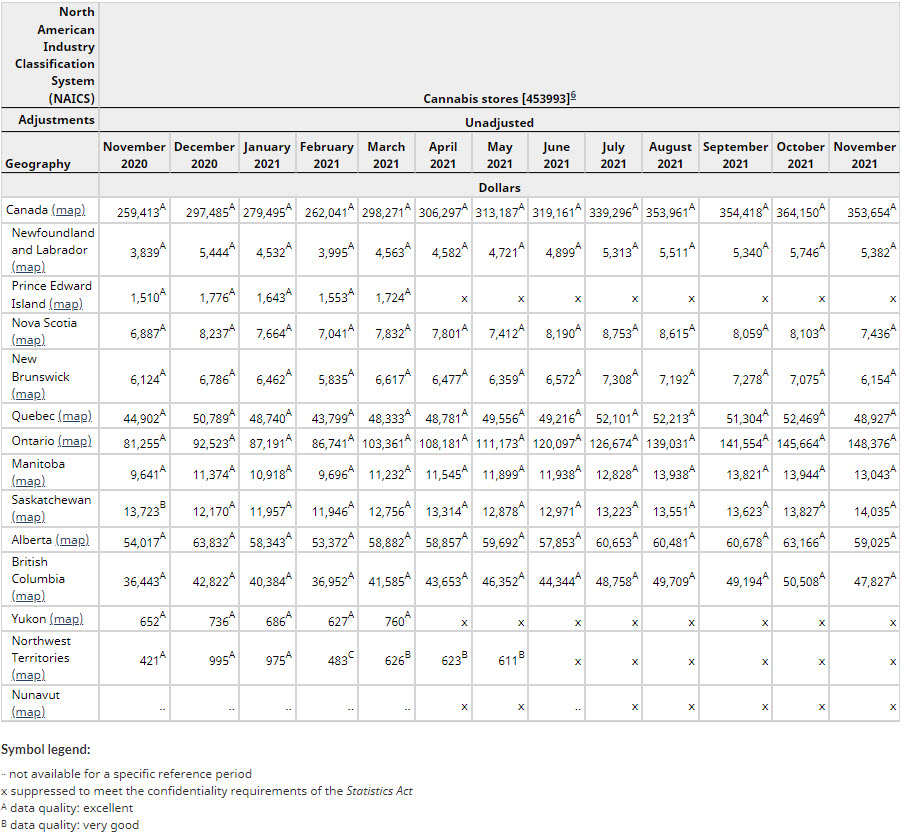Click footnote 6 beside Cannabis stores
The height and width of the screenshot is (832, 906).
tap(573, 97)
